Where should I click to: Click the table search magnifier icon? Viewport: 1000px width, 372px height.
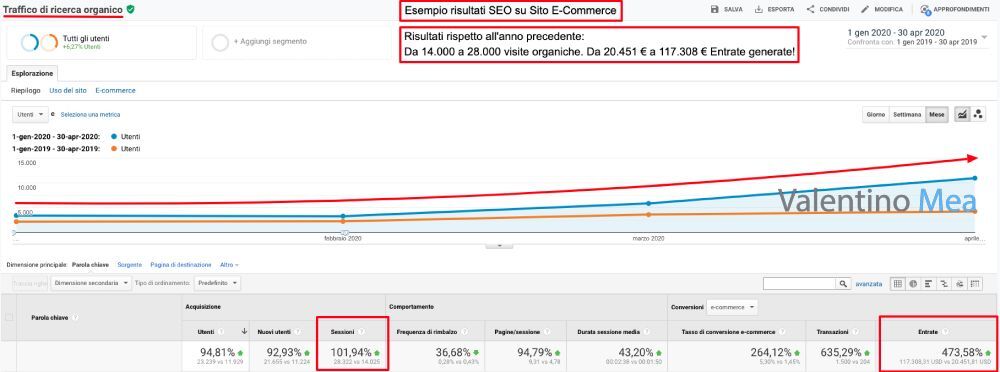tap(844, 283)
